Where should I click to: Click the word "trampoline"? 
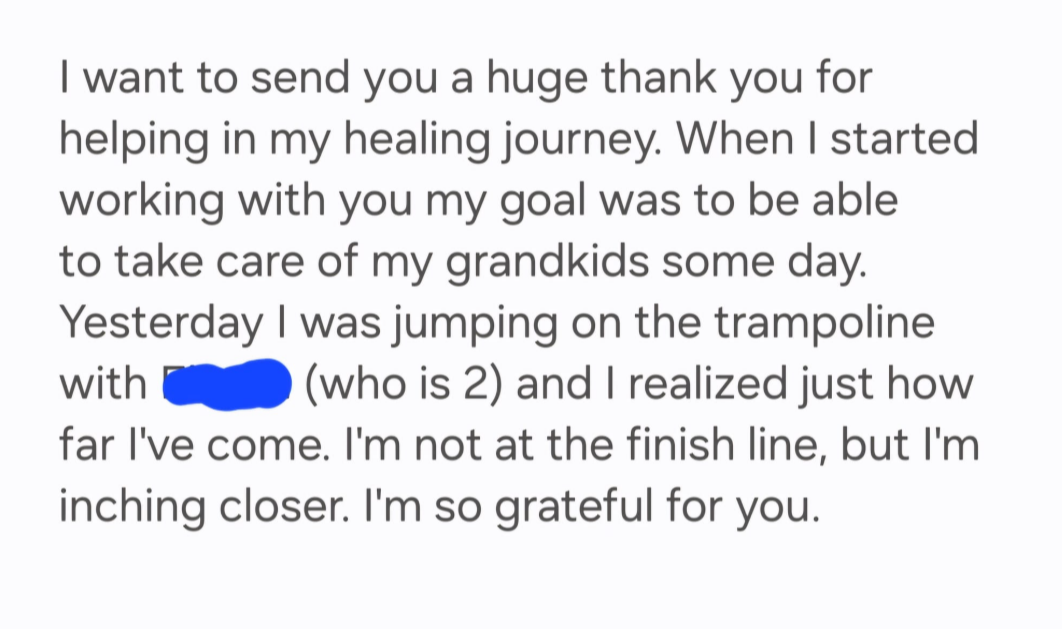click(x=825, y=322)
